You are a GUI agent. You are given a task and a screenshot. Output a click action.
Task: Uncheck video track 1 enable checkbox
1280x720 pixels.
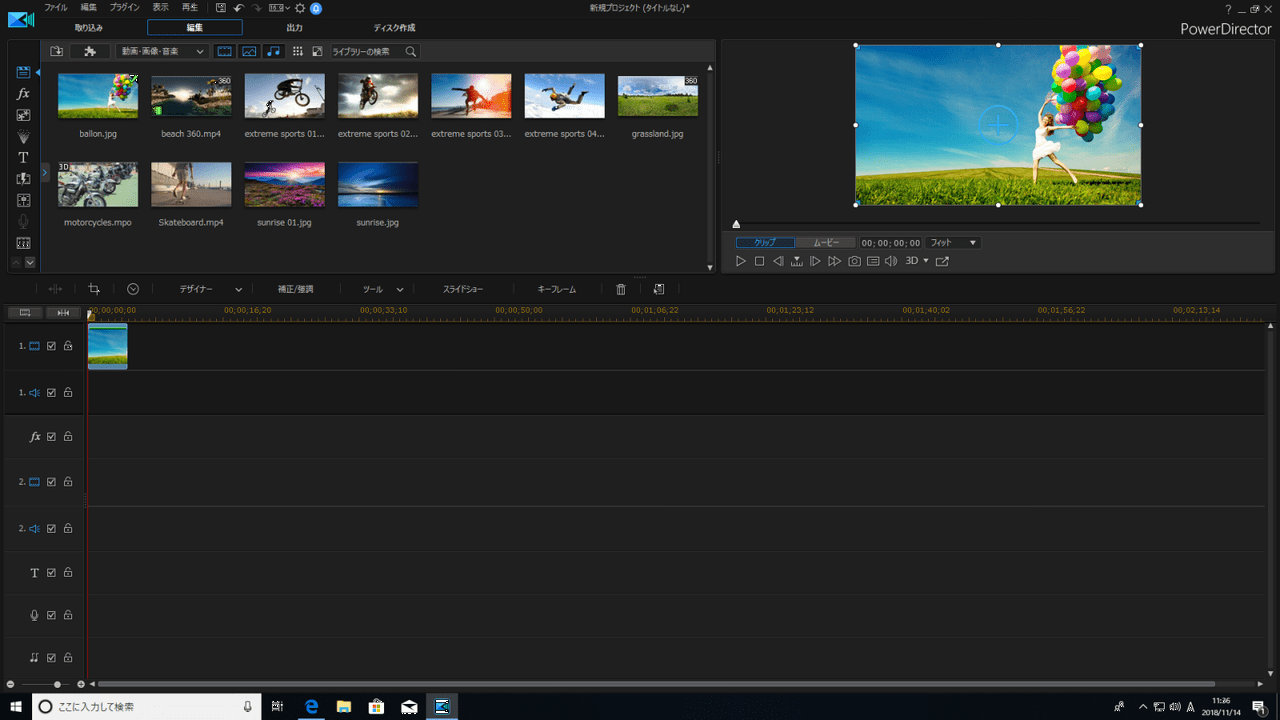coord(51,346)
